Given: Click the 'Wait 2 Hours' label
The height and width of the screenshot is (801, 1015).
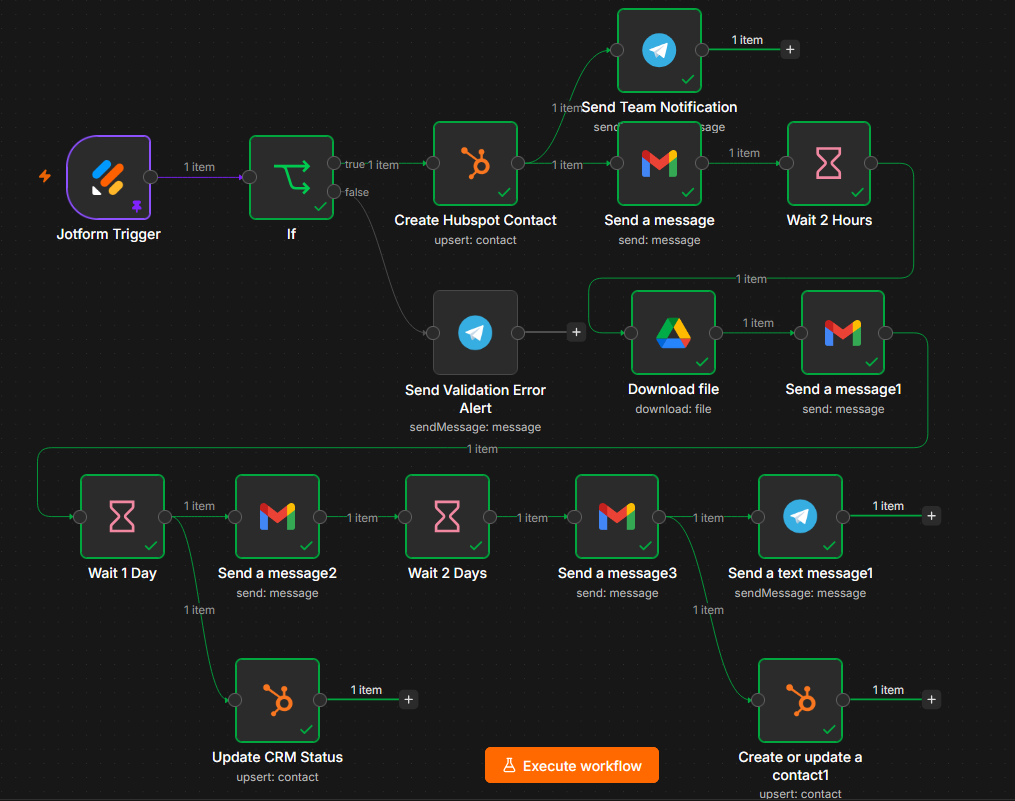Looking at the screenshot, I should (x=829, y=220).
